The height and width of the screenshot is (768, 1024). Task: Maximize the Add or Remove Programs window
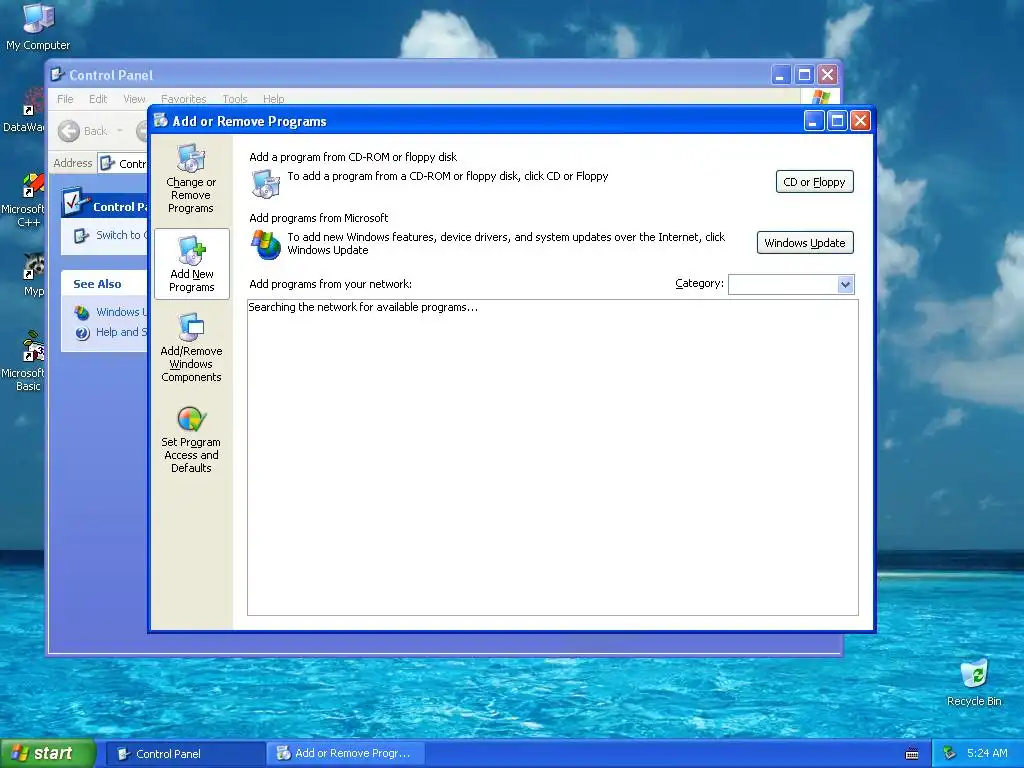point(837,121)
